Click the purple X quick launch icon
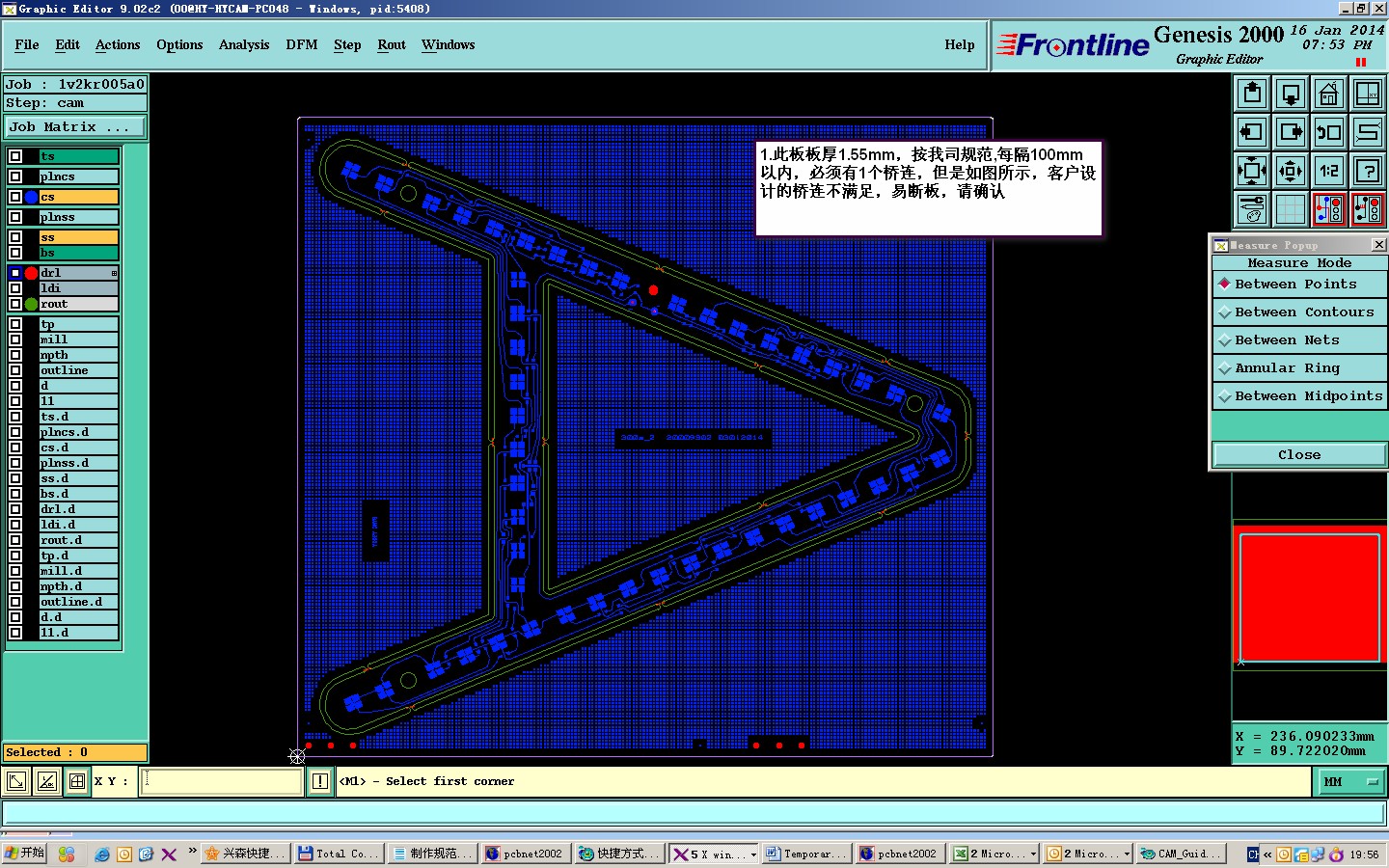The image size is (1389, 868). [169, 854]
